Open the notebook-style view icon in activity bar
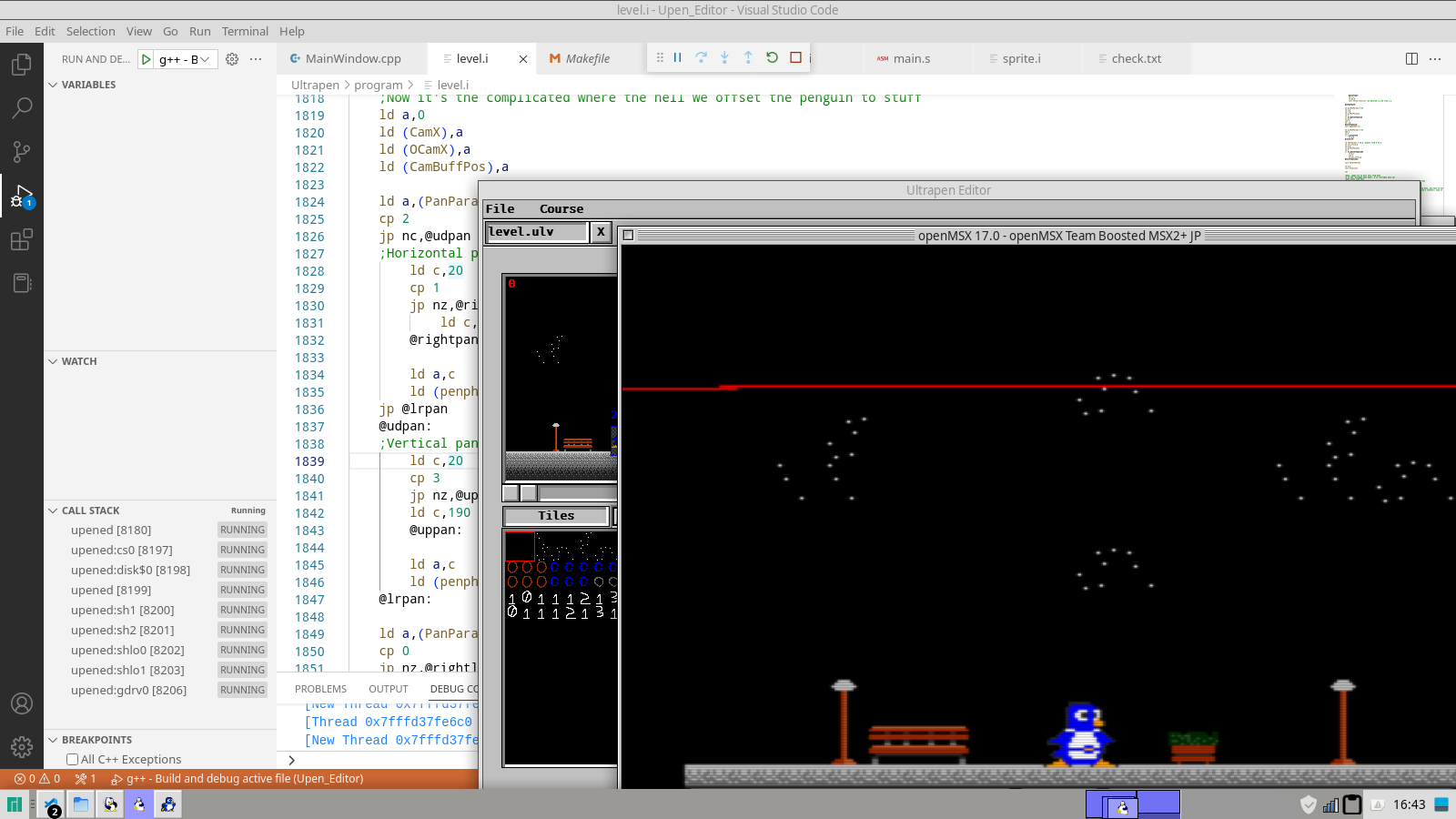 point(22,283)
